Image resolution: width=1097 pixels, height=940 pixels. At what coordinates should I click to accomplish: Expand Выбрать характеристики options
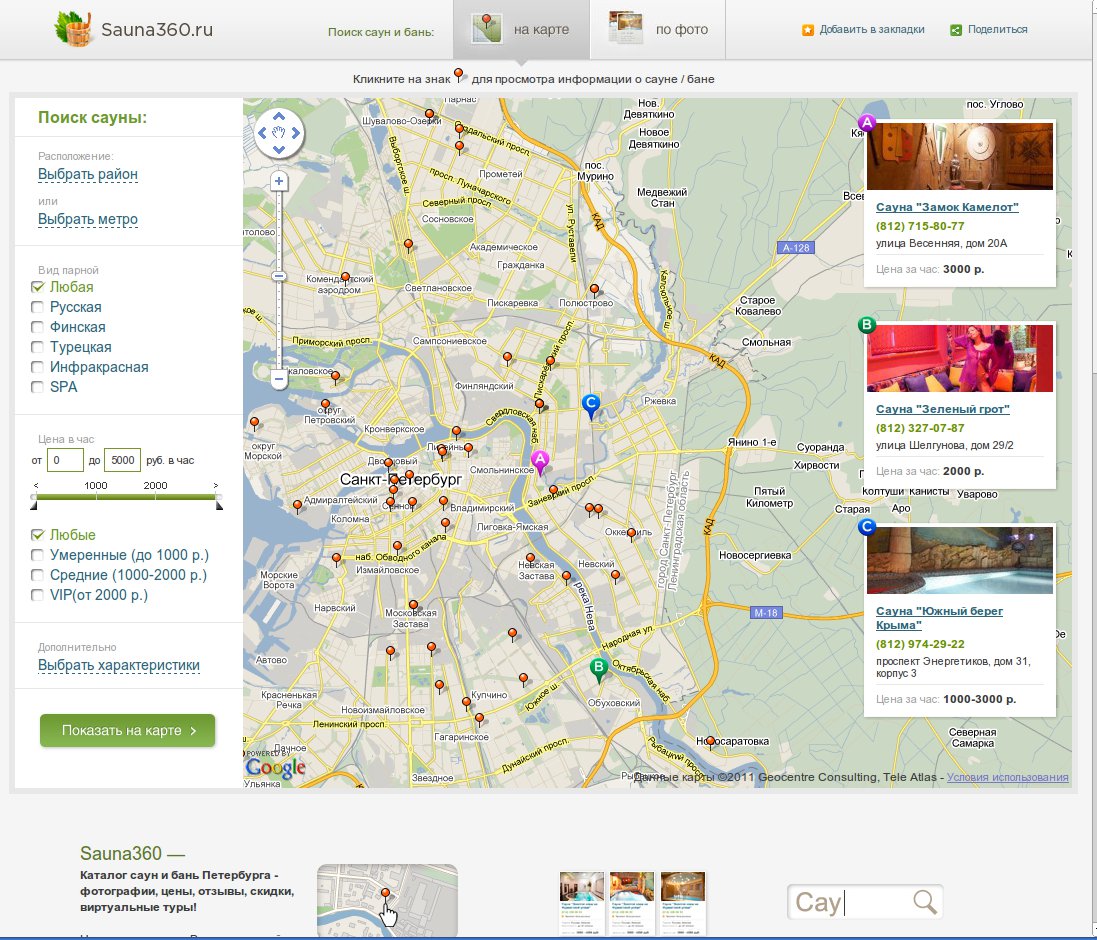(119, 665)
